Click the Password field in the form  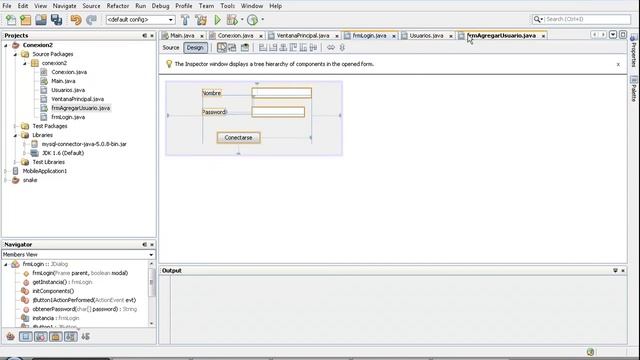coord(278,112)
